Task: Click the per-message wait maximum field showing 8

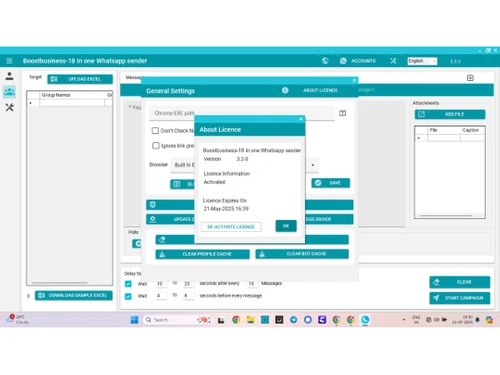Action: (188, 296)
